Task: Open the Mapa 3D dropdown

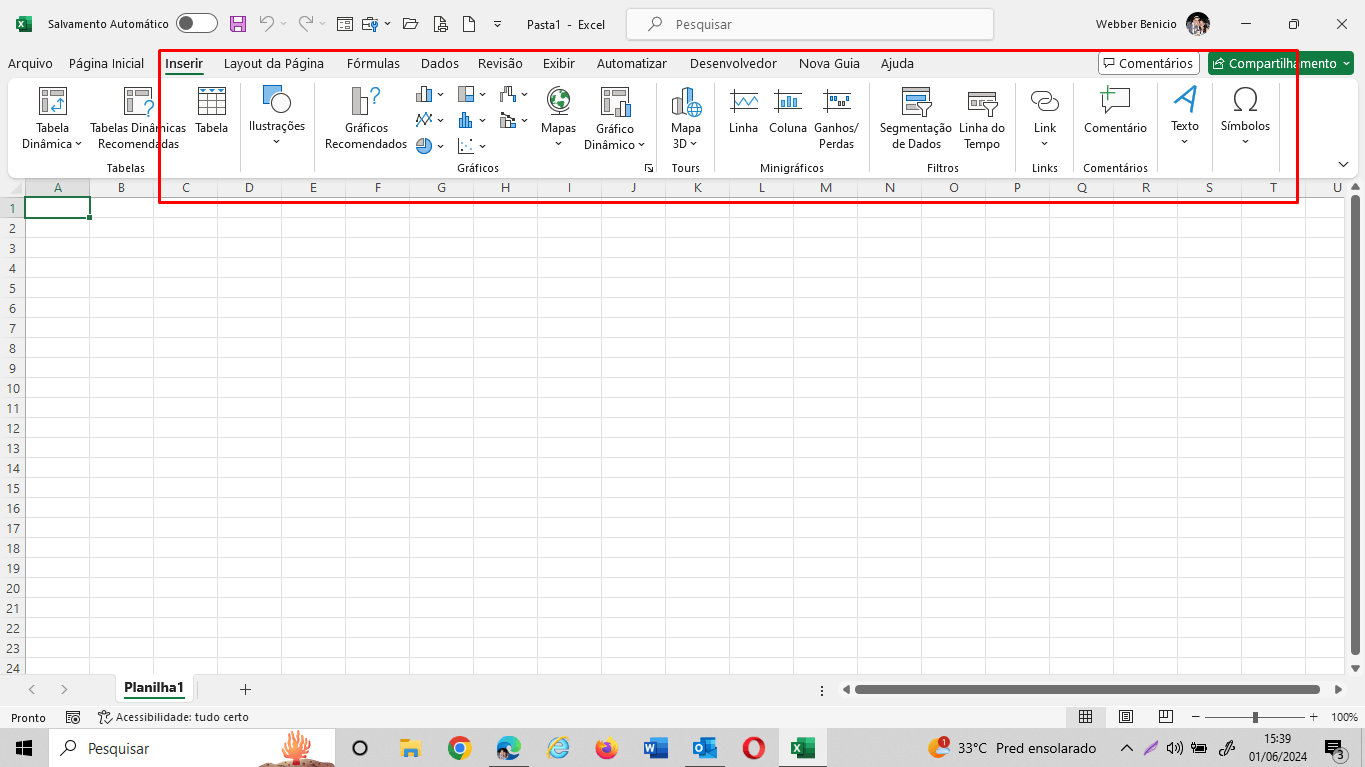Action: coord(686,144)
